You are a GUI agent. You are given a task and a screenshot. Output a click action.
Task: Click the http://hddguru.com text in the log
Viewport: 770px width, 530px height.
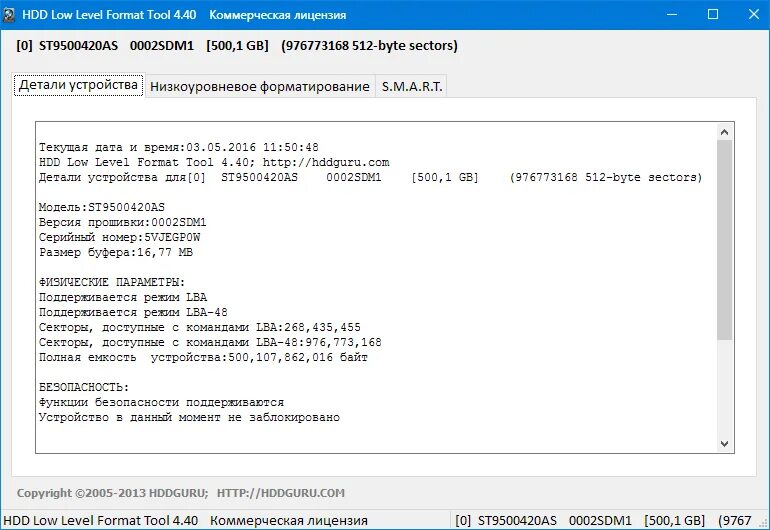click(326, 162)
